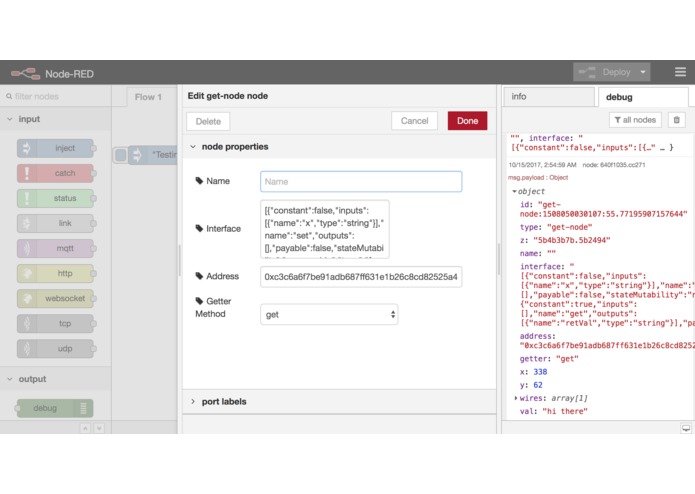Image resolution: width=695 pixels, height=494 pixels.
Task: Select the Testing inject node on canvas
Action: click(x=153, y=155)
